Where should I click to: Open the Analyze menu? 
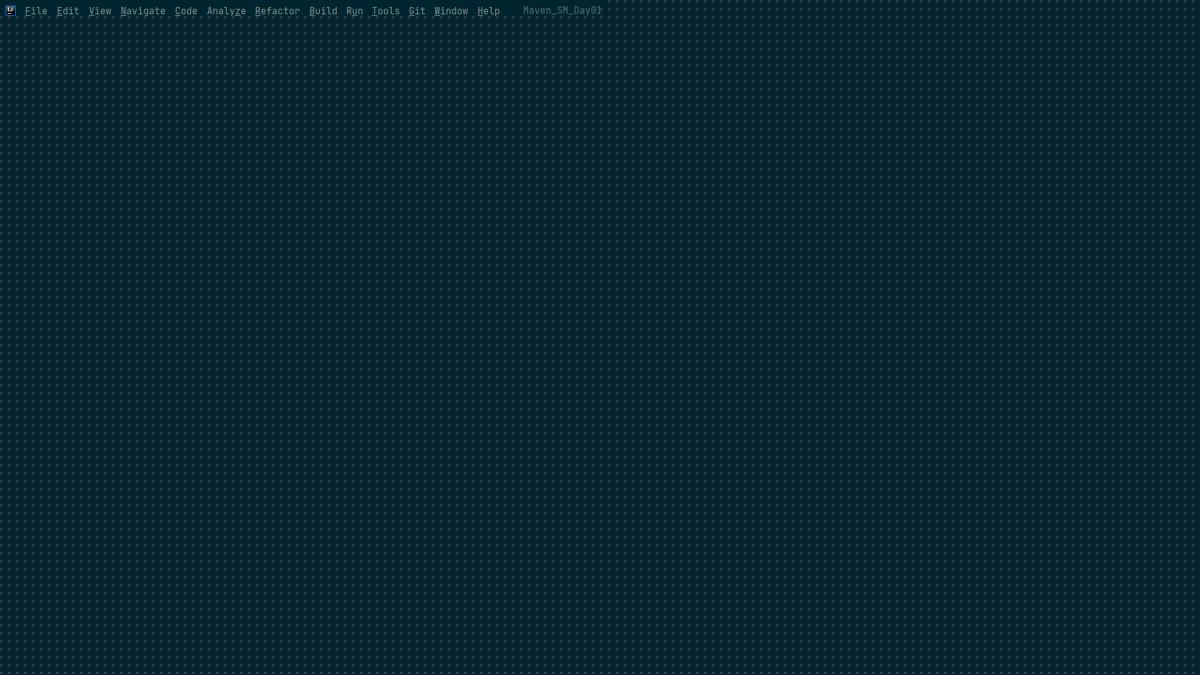[x=226, y=11]
